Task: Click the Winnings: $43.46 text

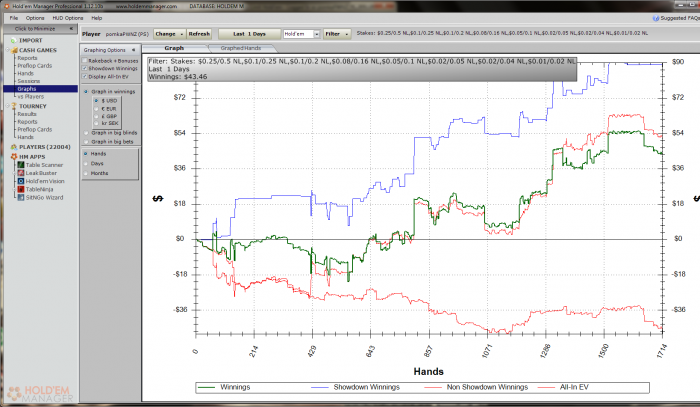Action: click(x=178, y=77)
